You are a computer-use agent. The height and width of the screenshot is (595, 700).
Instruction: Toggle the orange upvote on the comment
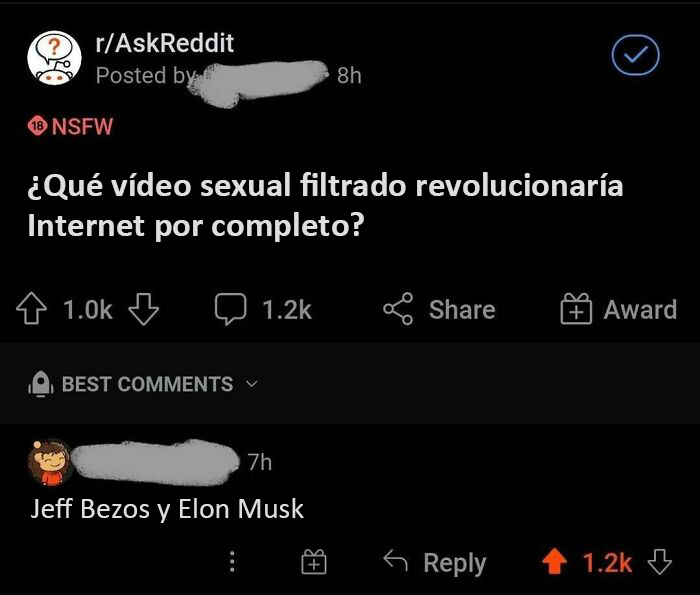(554, 561)
